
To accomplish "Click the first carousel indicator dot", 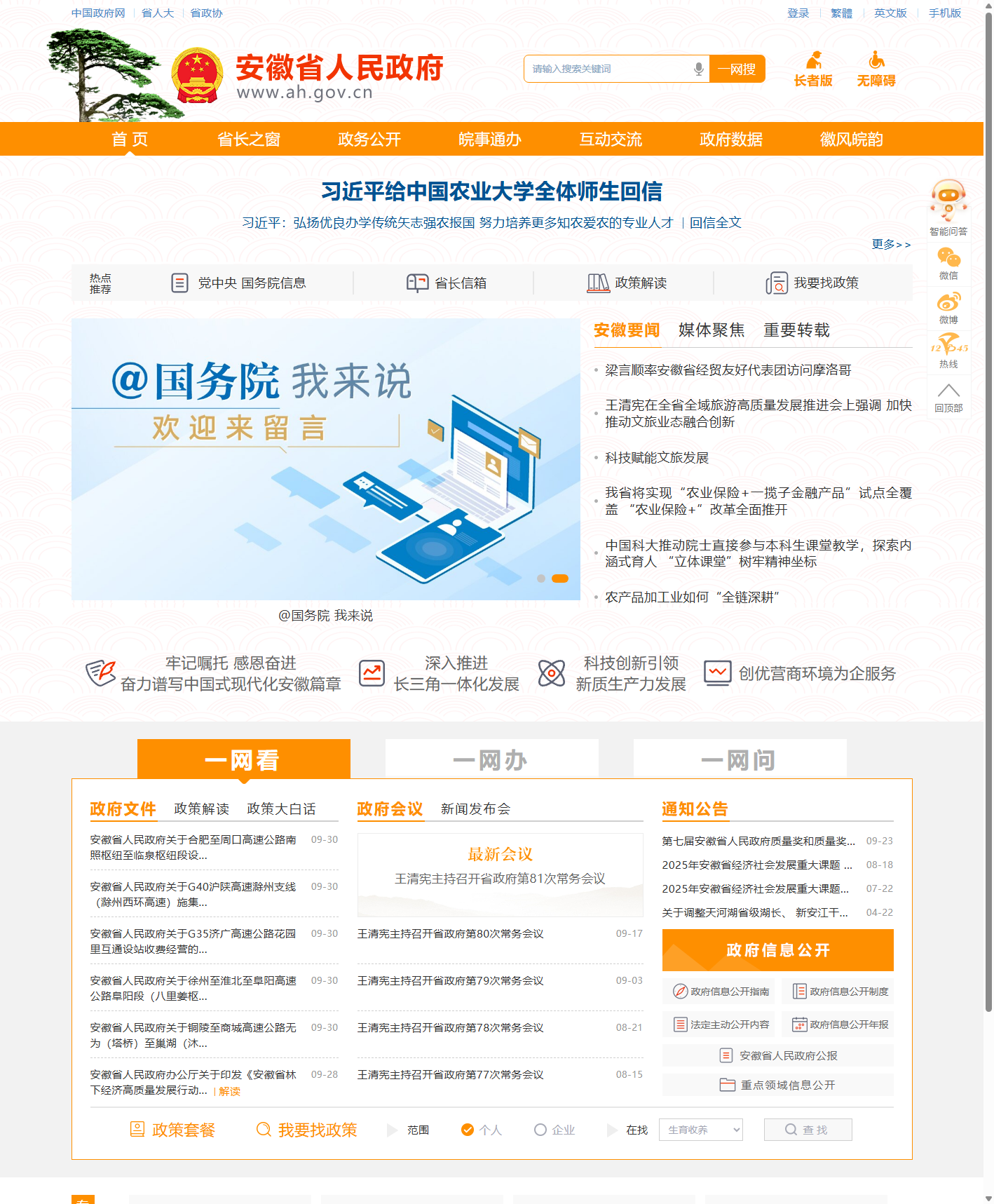I will [x=541, y=579].
